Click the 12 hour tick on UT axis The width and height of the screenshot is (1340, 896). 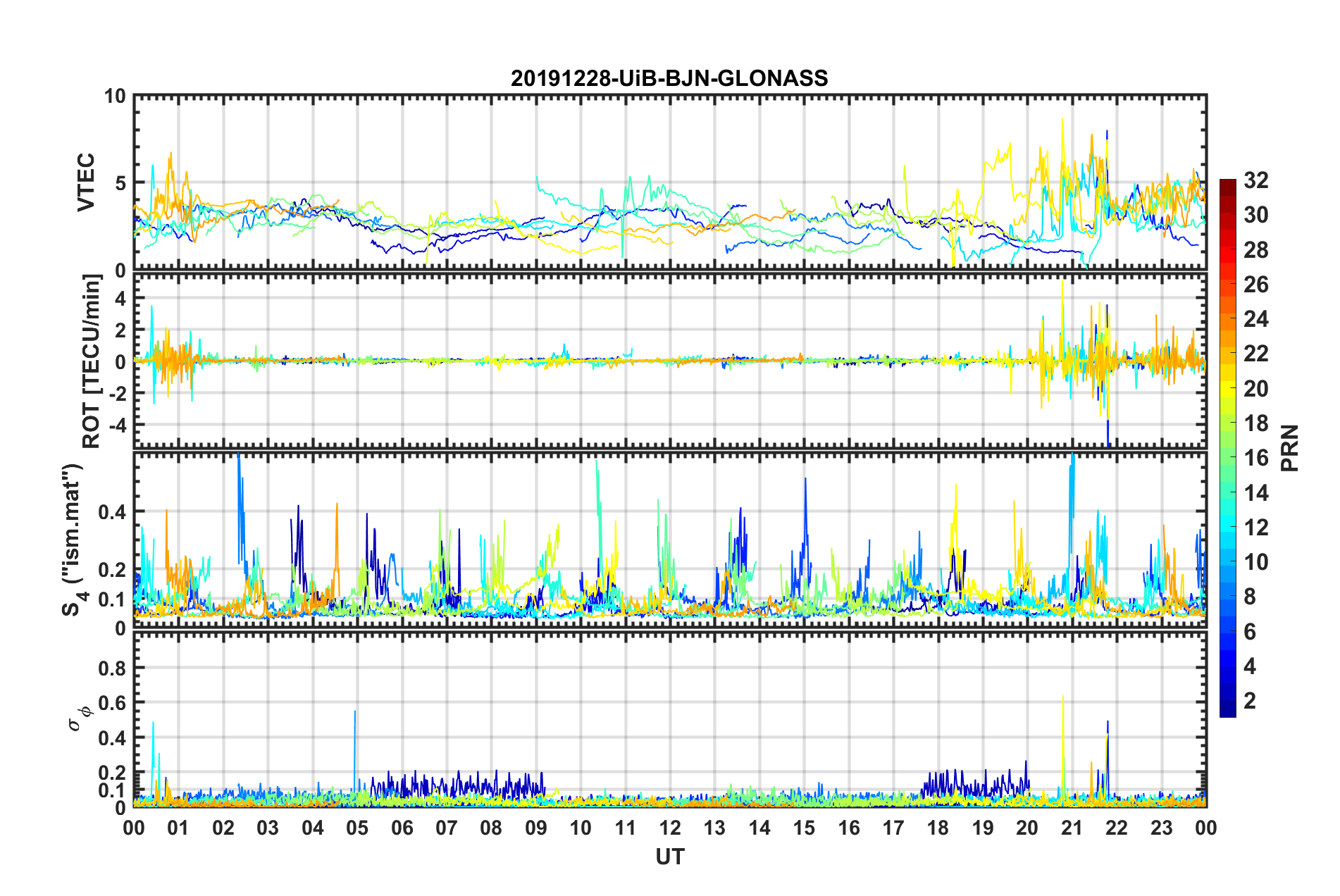(670, 828)
